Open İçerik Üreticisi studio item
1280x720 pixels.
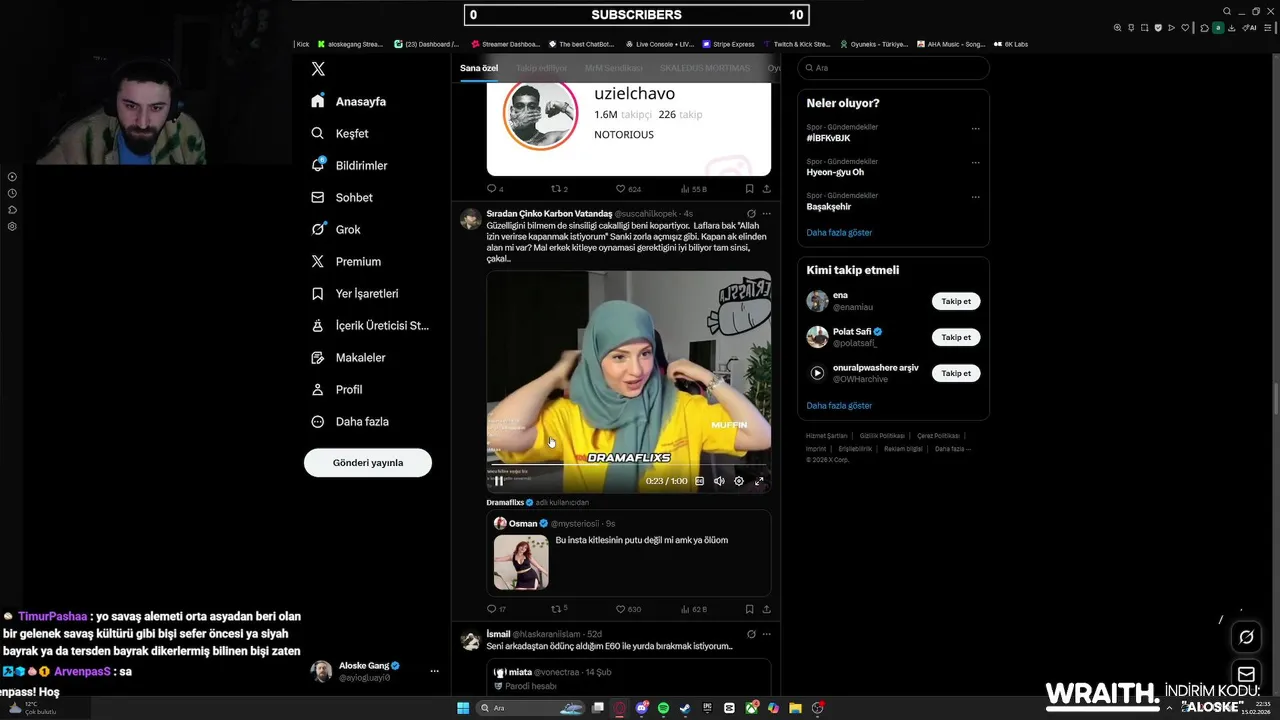(x=369, y=325)
